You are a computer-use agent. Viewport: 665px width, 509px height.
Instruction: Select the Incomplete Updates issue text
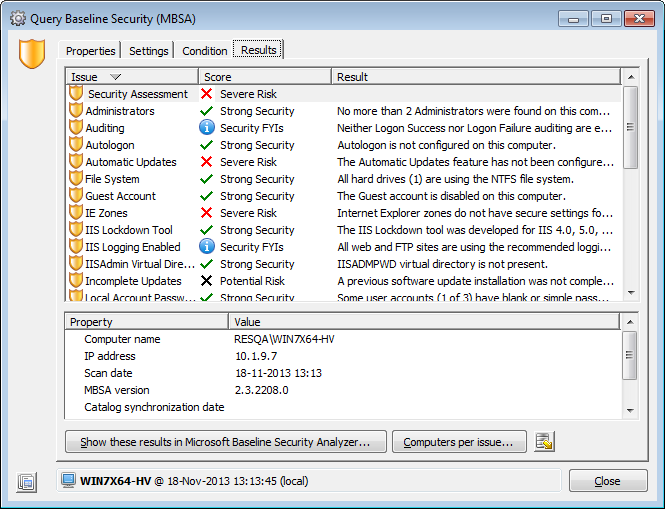point(133,281)
